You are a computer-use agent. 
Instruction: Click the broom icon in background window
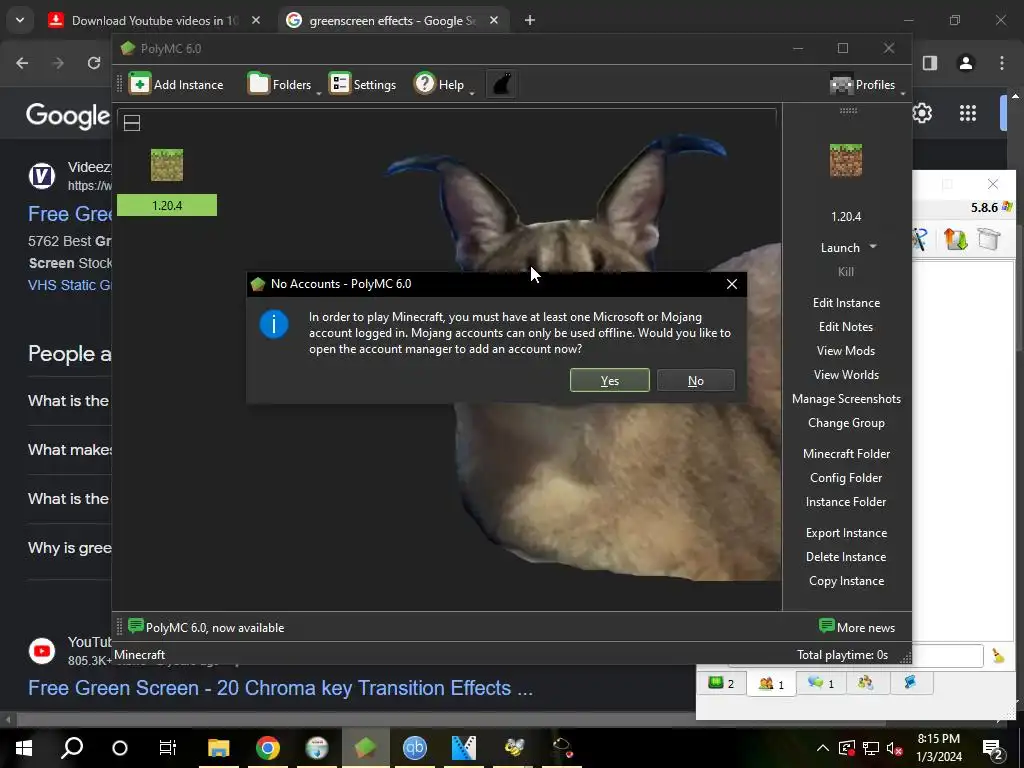[x=998, y=655]
